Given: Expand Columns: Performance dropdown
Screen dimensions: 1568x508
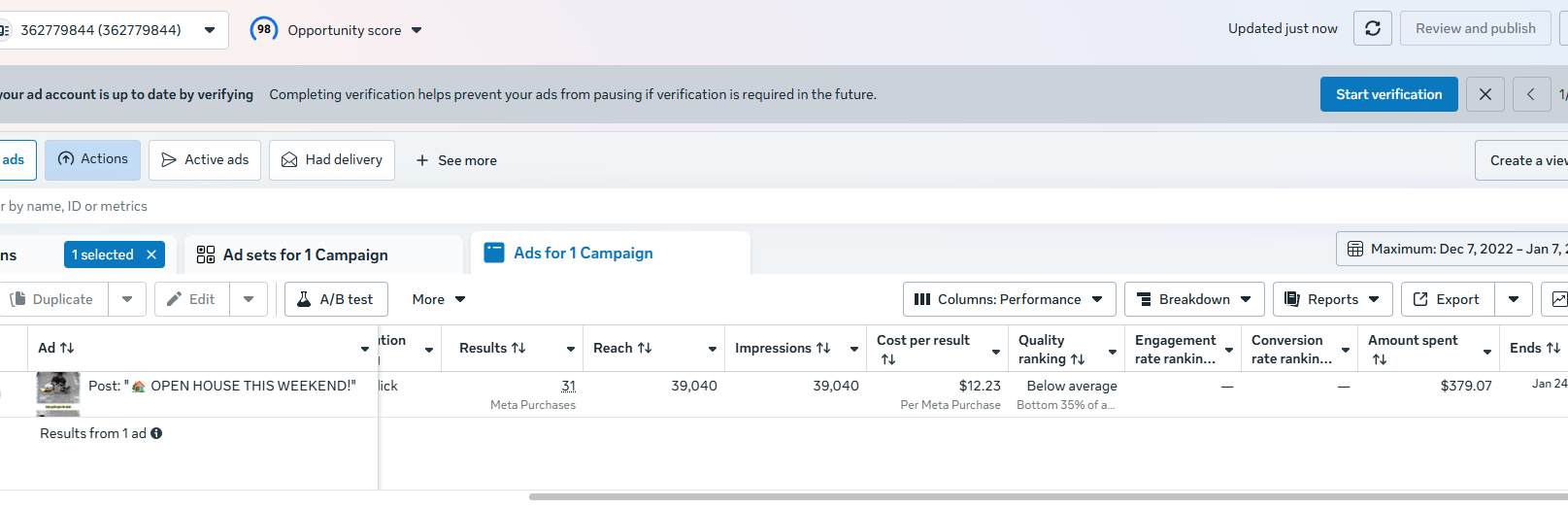Looking at the screenshot, I should (1009, 299).
